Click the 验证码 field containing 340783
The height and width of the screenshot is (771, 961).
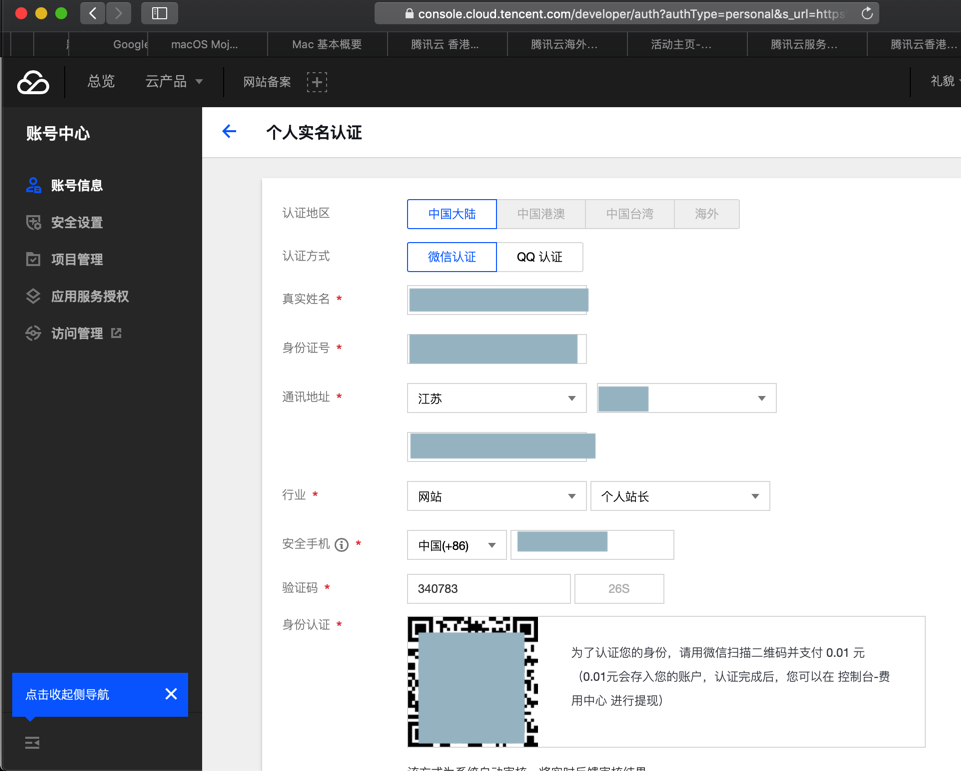[488, 588]
